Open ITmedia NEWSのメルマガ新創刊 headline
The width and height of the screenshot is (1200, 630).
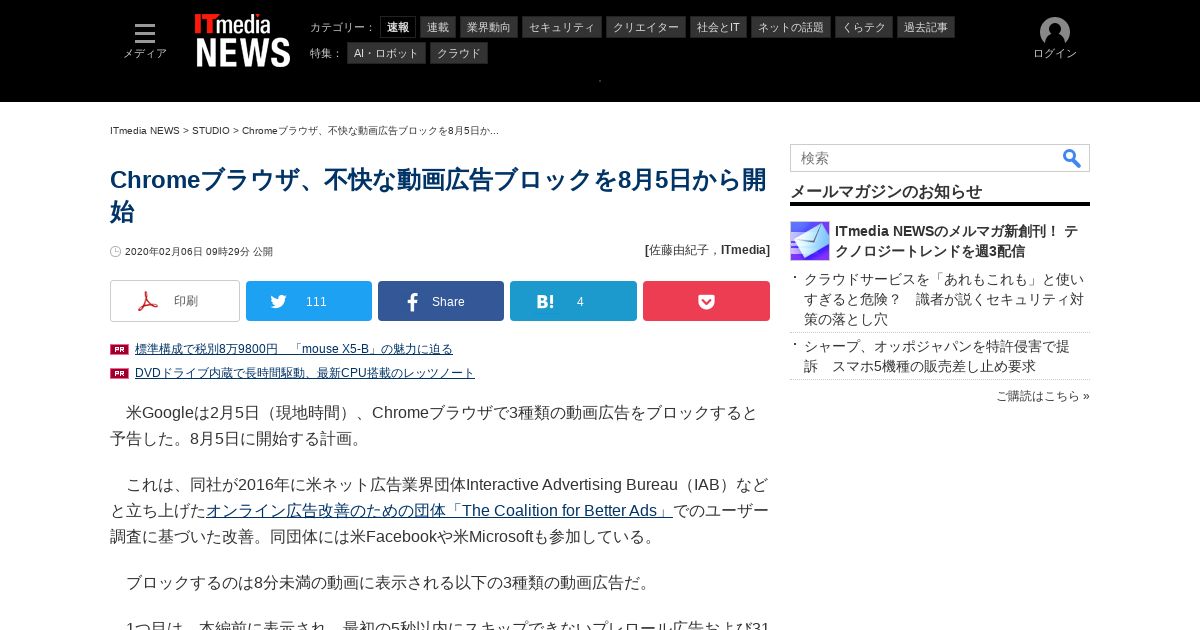coord(956,241)
